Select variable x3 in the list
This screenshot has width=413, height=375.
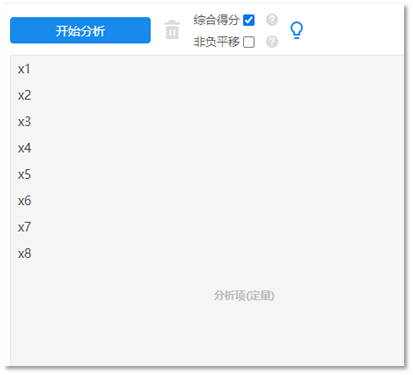(24, 122)
